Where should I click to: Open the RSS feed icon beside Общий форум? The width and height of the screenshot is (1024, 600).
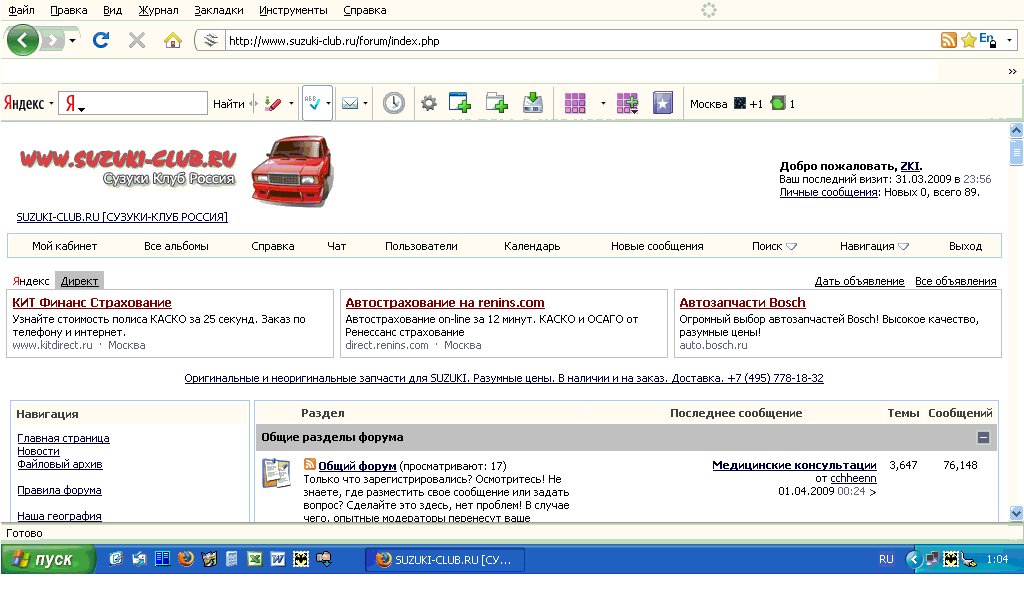click(310, 464)
